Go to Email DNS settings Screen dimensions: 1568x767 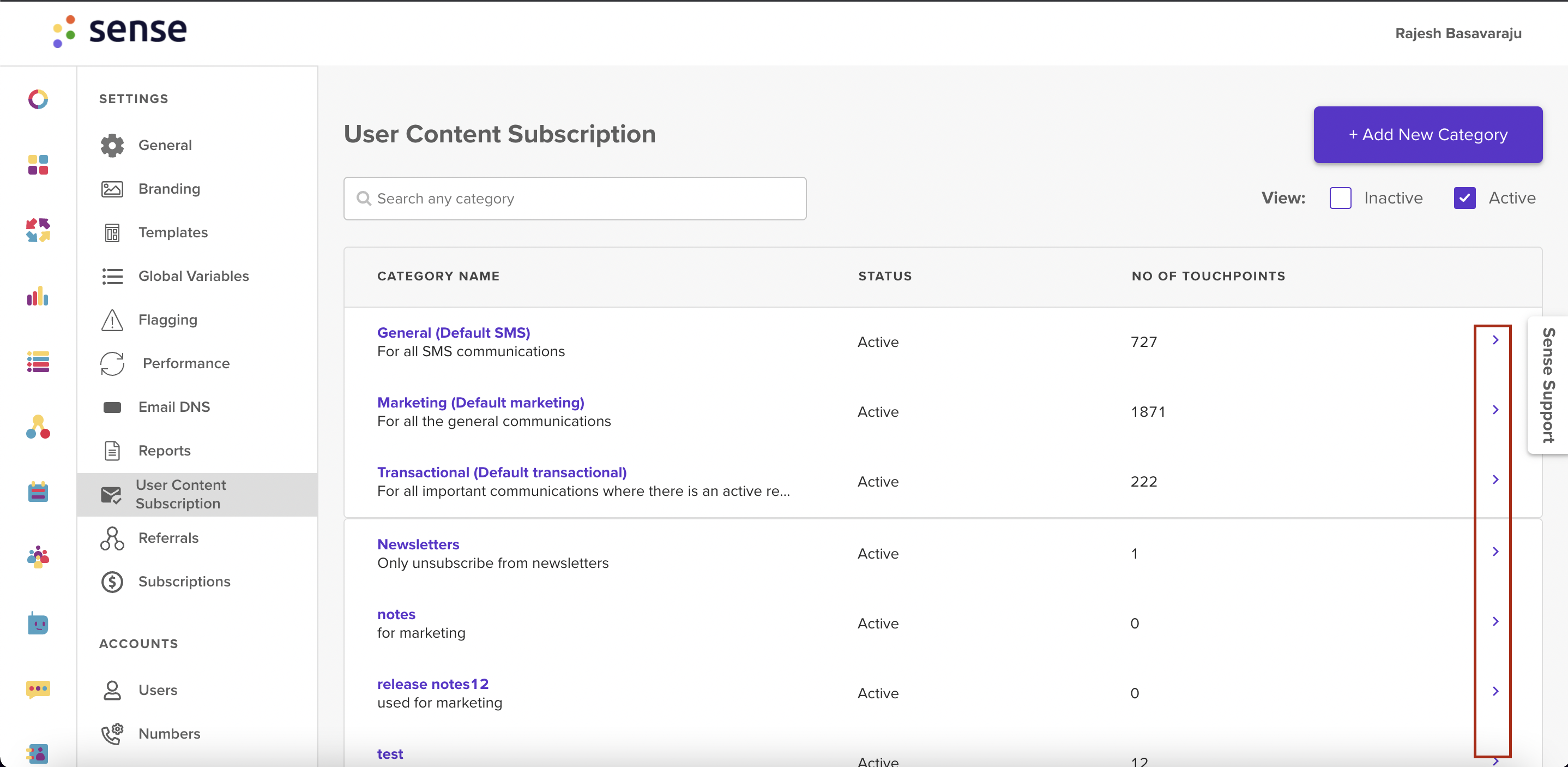click(197, 407)
